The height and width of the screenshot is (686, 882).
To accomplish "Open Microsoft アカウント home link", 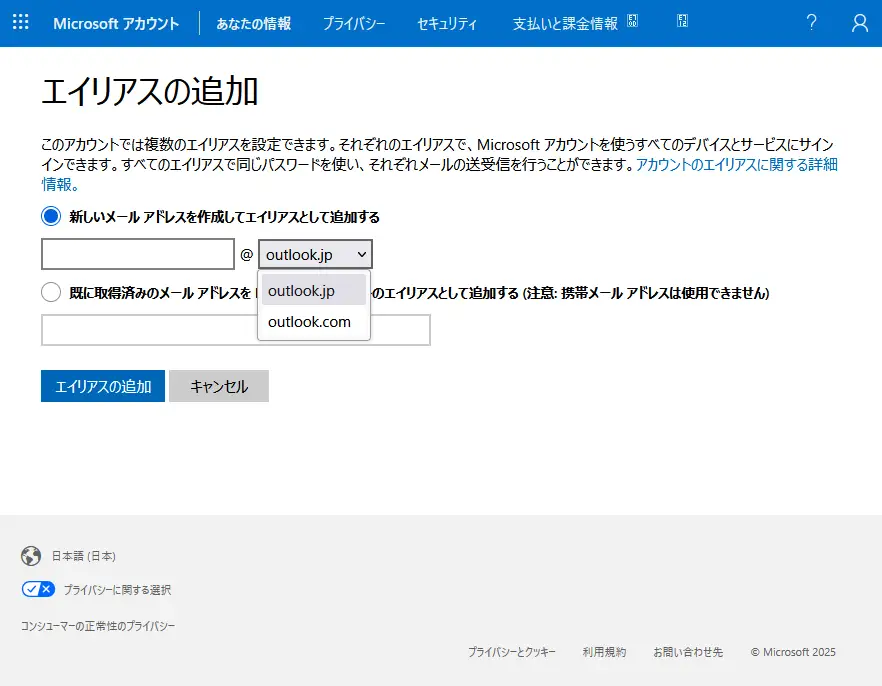I will tap(116, 23).
